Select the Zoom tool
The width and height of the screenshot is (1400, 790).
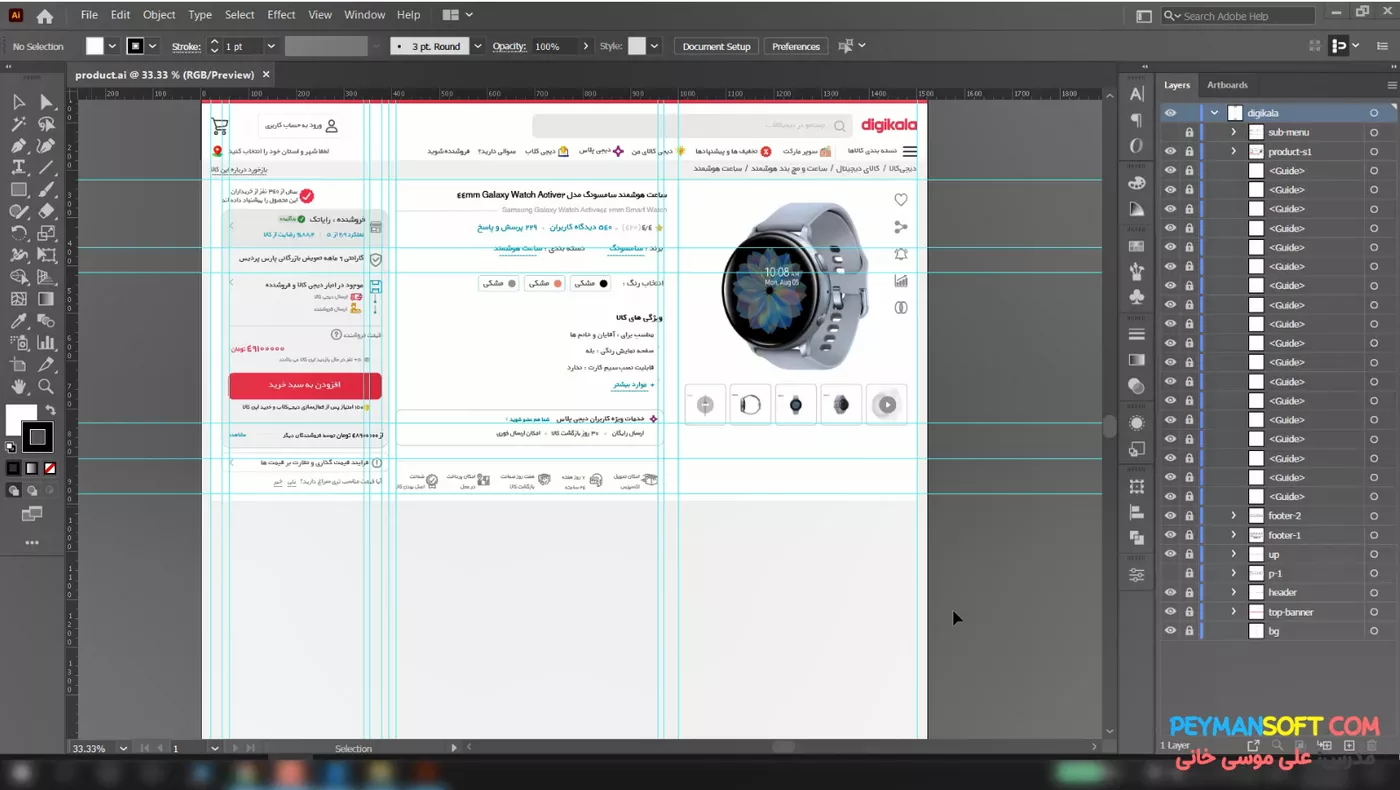point(46,387)
